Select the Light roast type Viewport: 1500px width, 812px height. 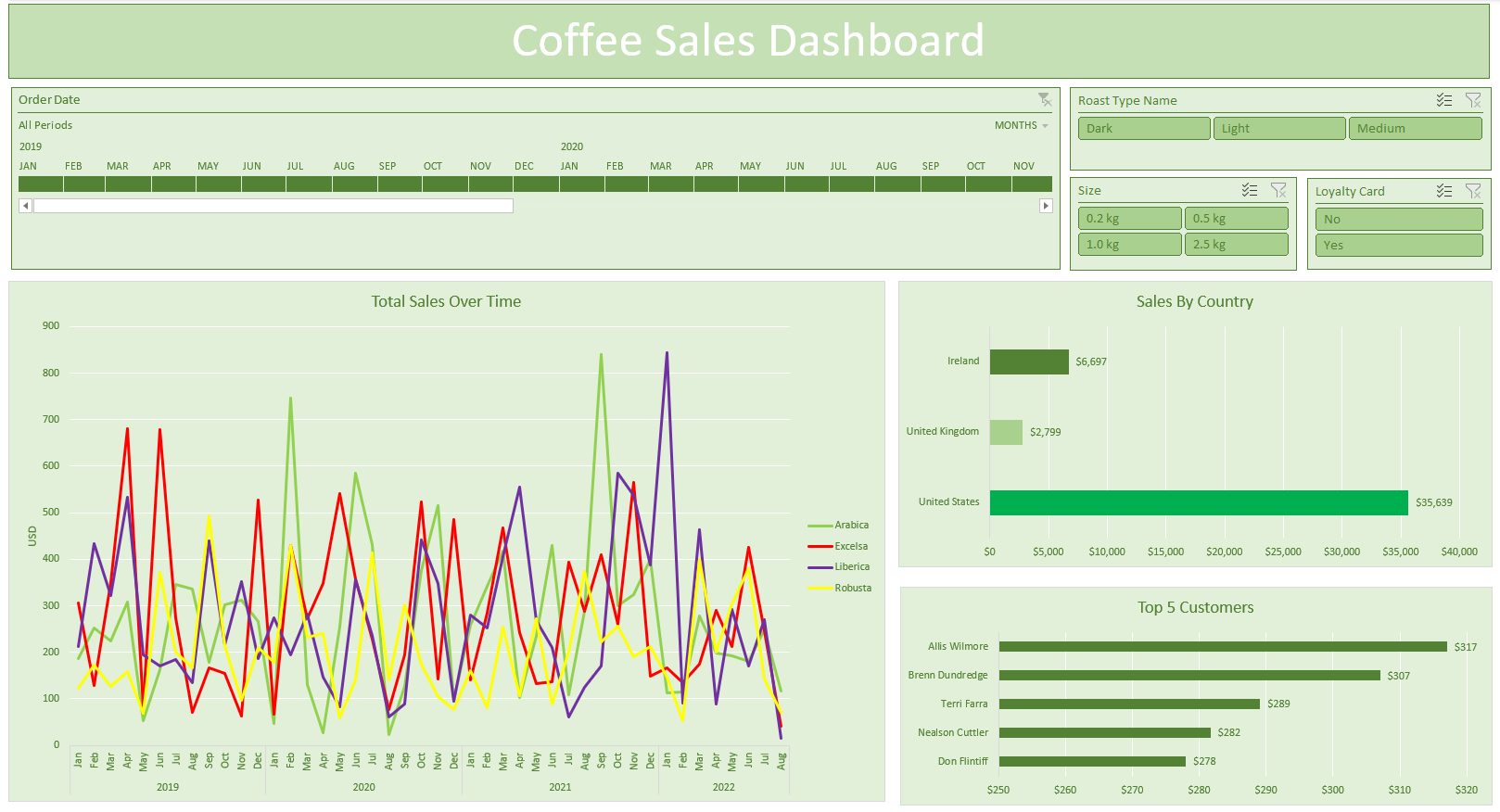coord(1279,128)
